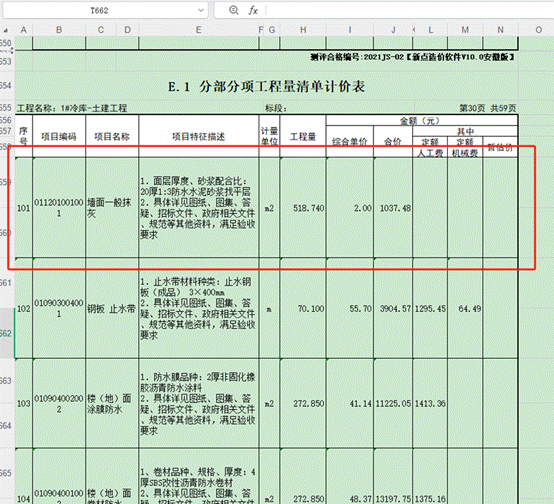Select column H header

303,30
